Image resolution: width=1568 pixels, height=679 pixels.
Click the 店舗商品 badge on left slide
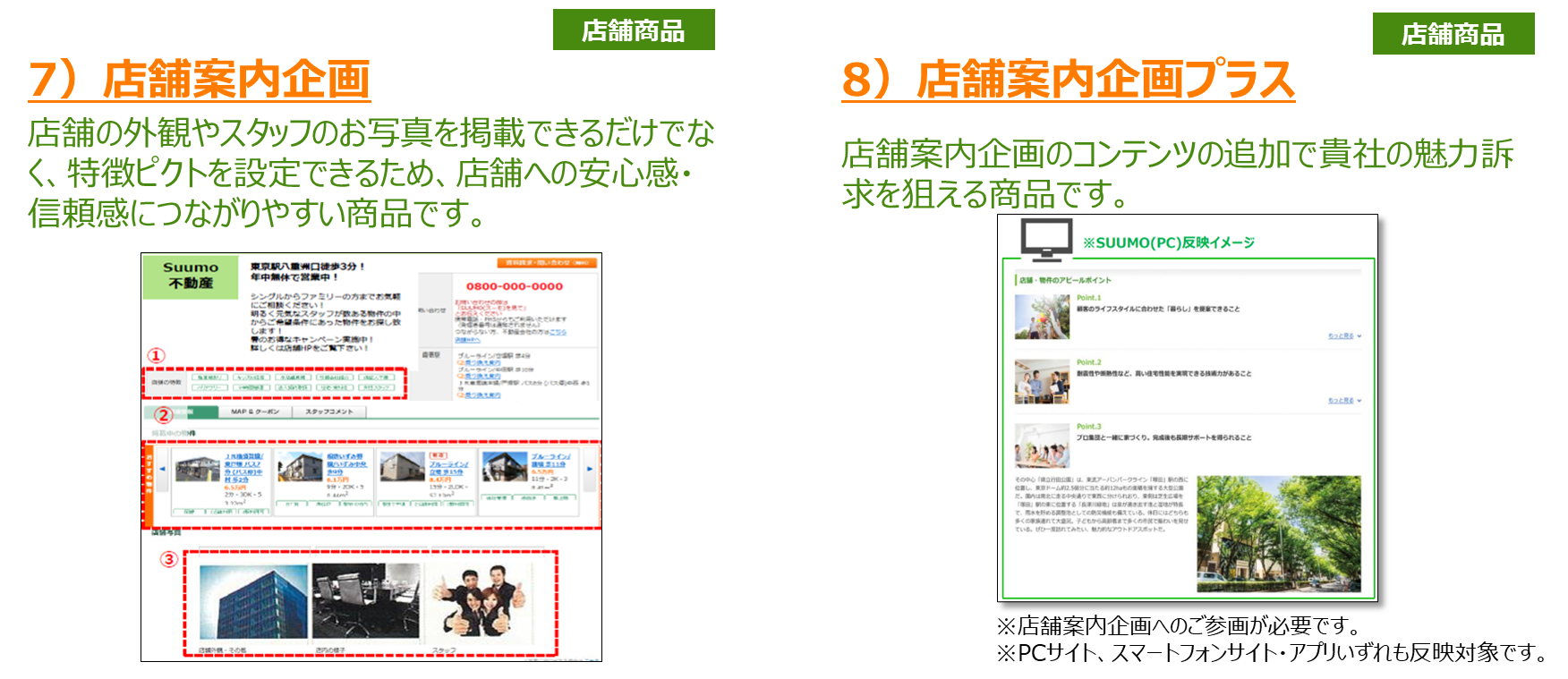(634, 30)
